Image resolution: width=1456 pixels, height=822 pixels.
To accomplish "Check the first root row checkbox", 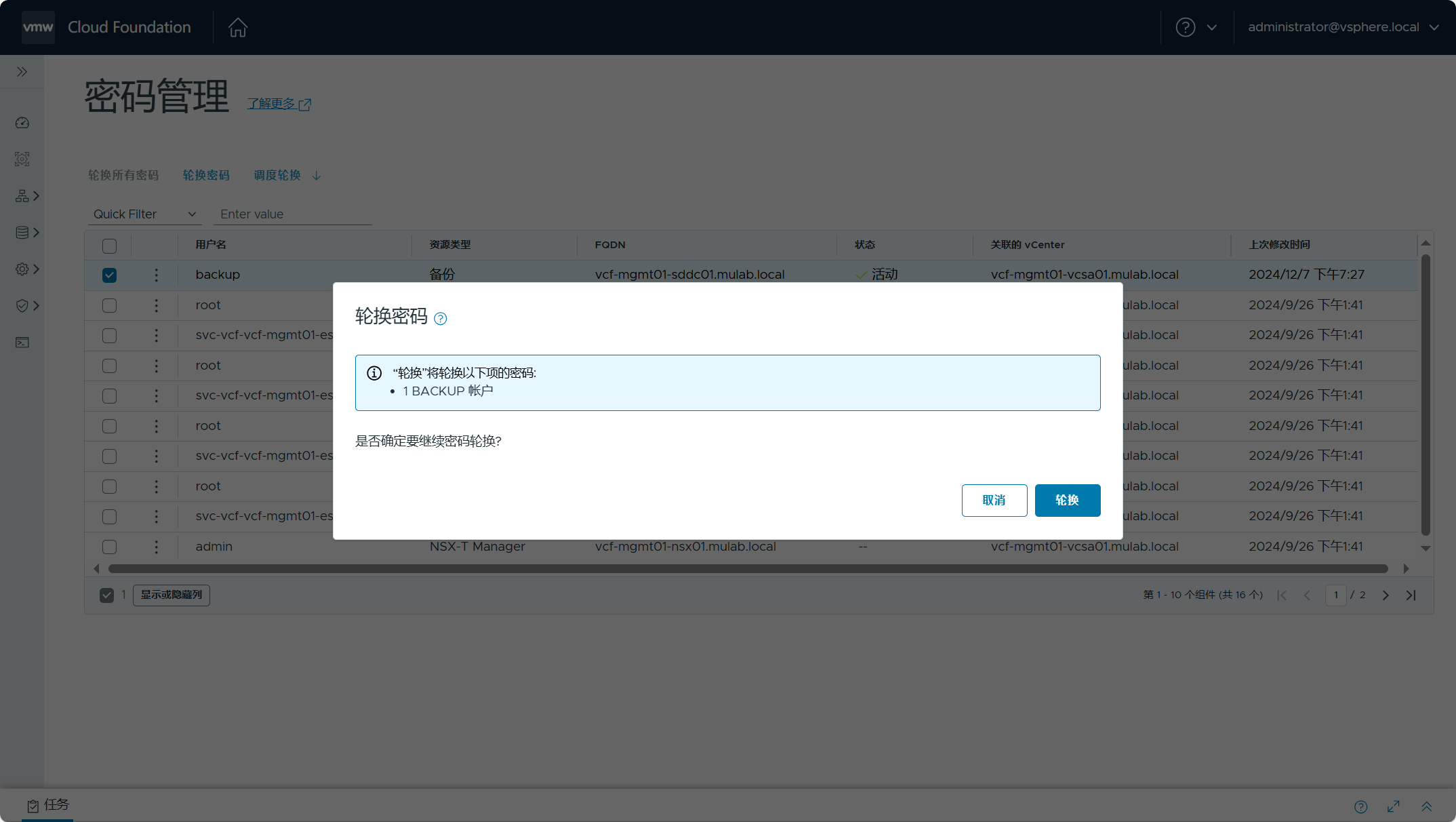I will point(109,305).
